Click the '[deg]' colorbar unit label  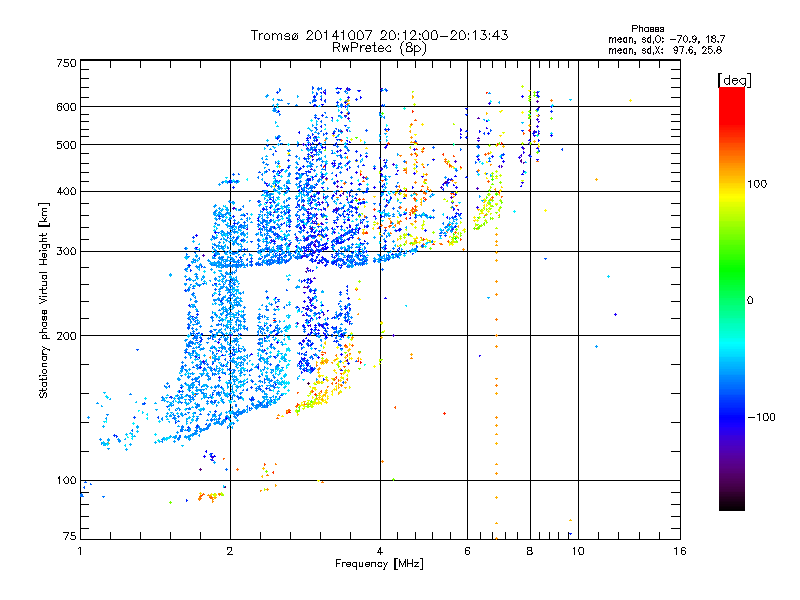[x=734, y=80]
